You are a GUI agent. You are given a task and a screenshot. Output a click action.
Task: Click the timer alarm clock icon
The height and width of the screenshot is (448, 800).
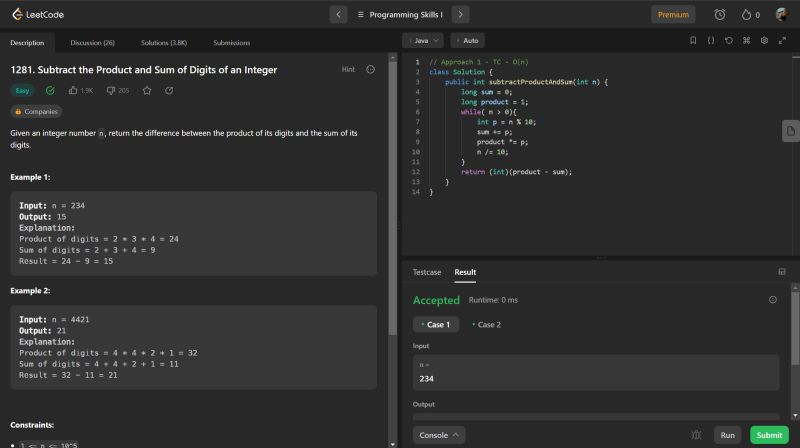click(720, 15)
